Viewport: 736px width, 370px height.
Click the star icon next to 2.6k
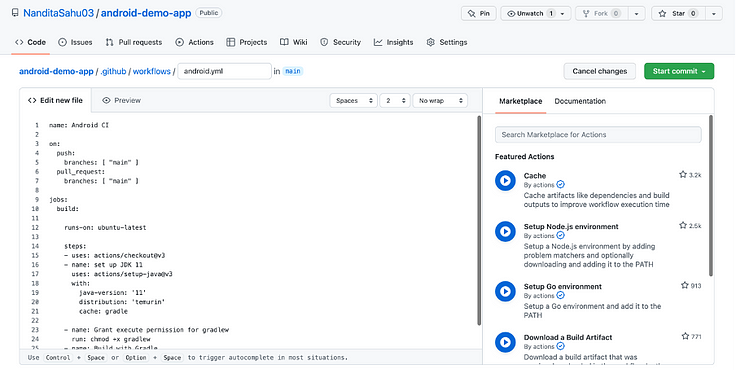pyautogui.click(x=682, y=225)
